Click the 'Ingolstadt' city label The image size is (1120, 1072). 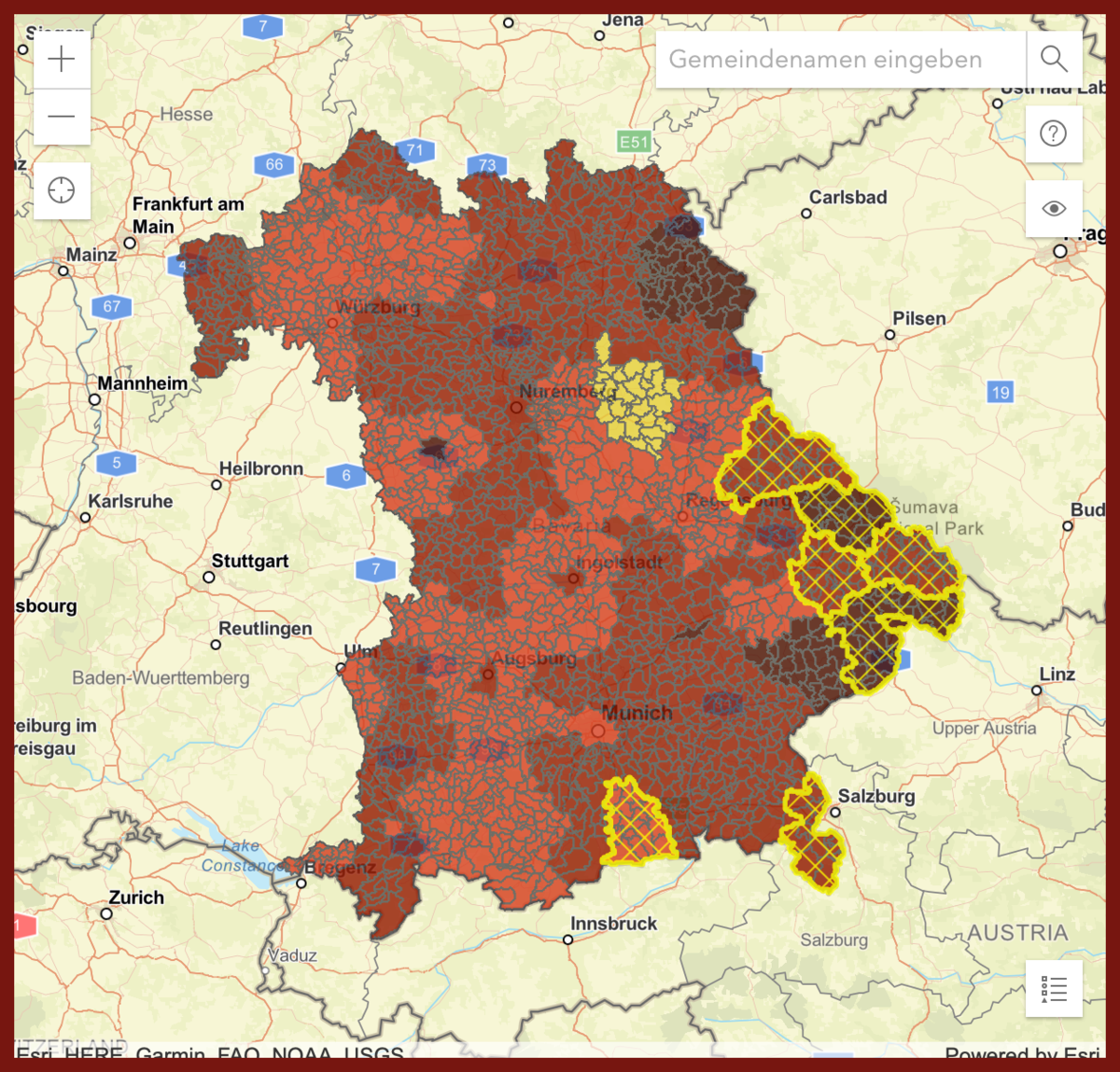pyautogui.click(x=620, y=563)
